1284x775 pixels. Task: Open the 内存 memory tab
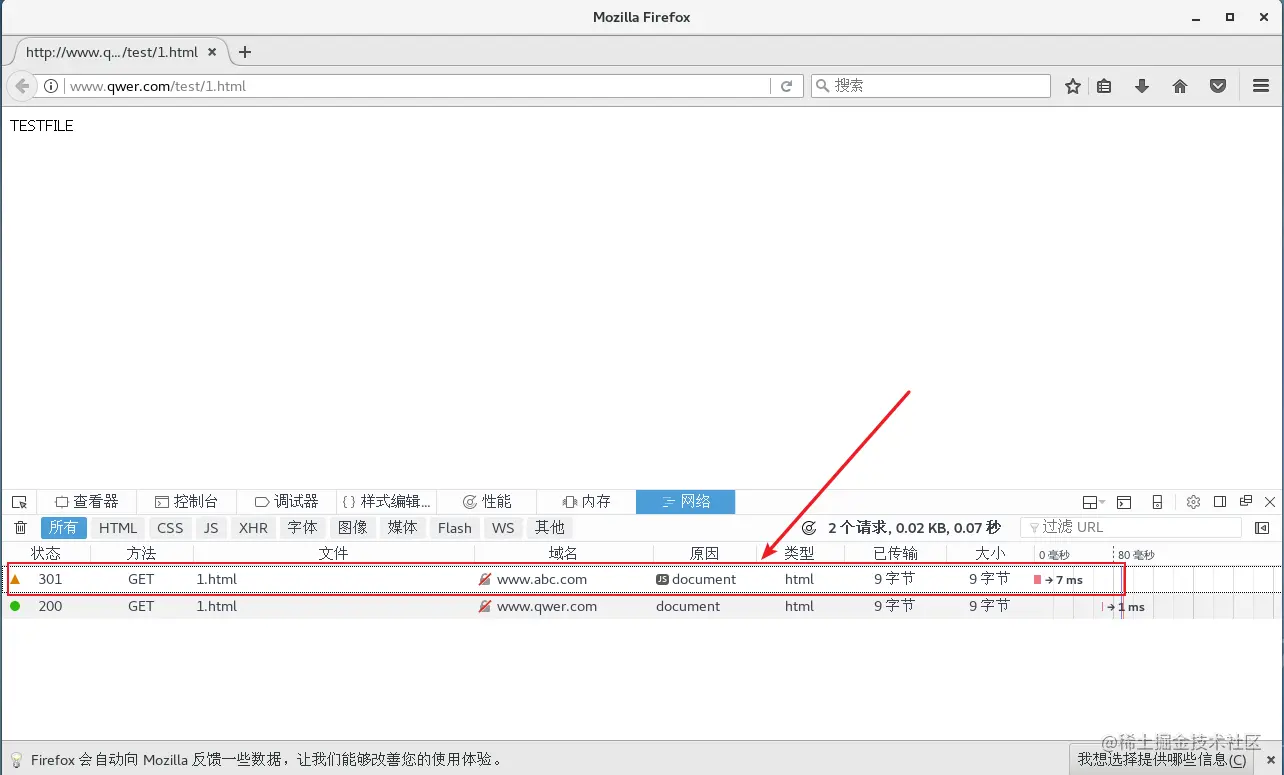point(586,502)
